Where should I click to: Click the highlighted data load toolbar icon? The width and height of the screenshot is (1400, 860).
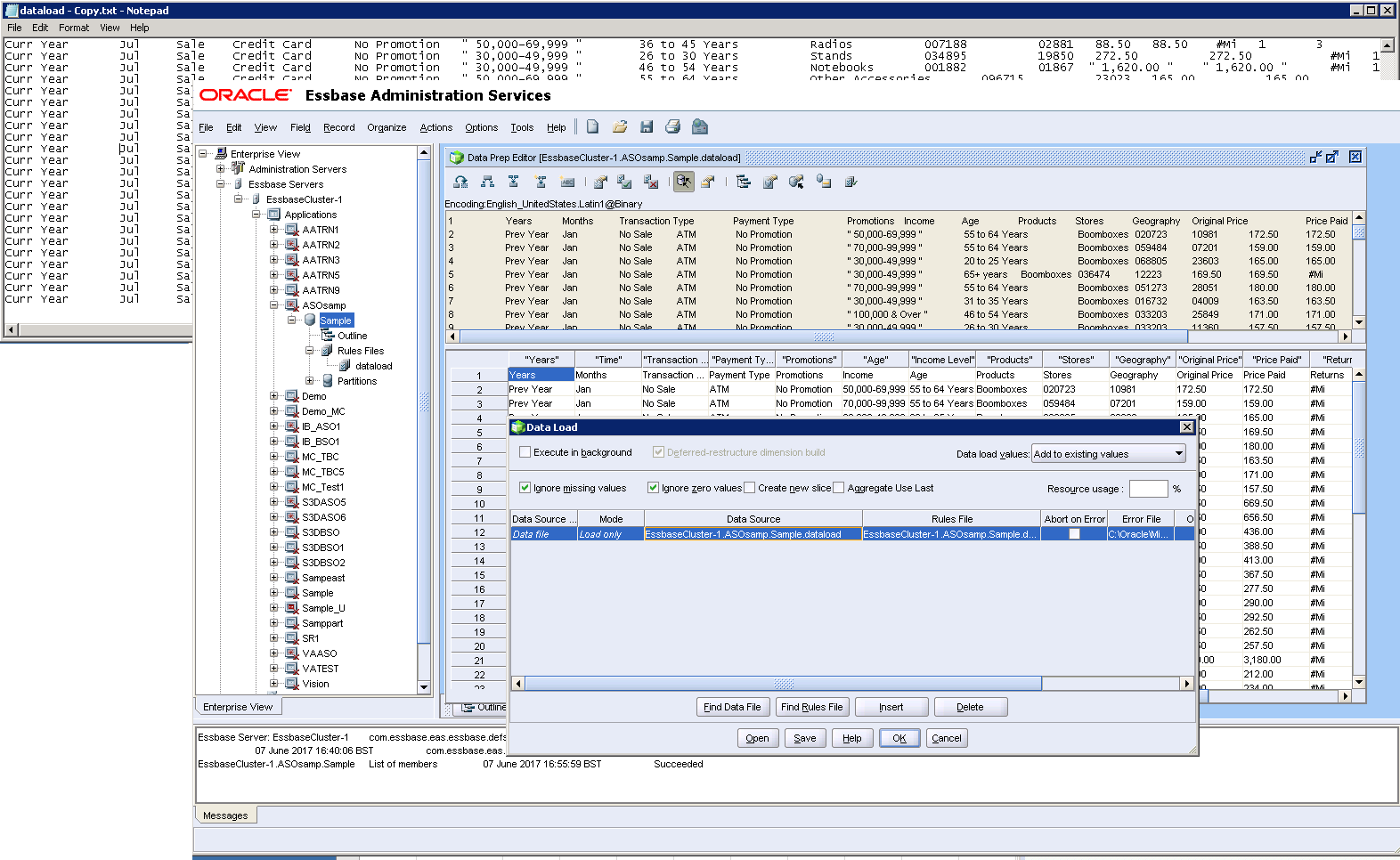tap(683, 182)
